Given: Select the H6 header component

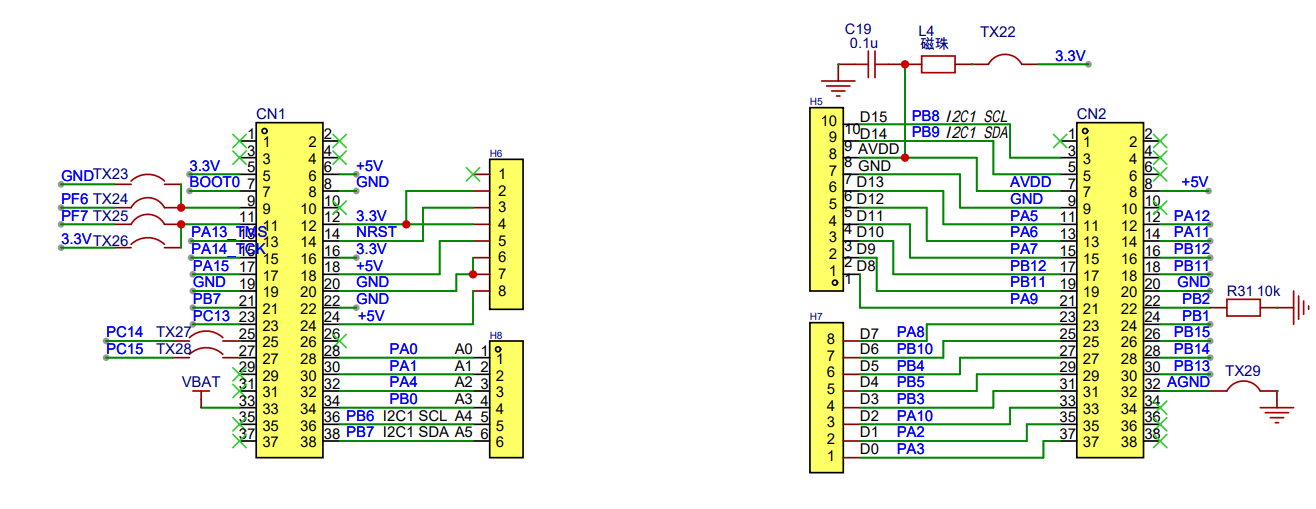Looking at the screenshot, I should tap(506, 233).
